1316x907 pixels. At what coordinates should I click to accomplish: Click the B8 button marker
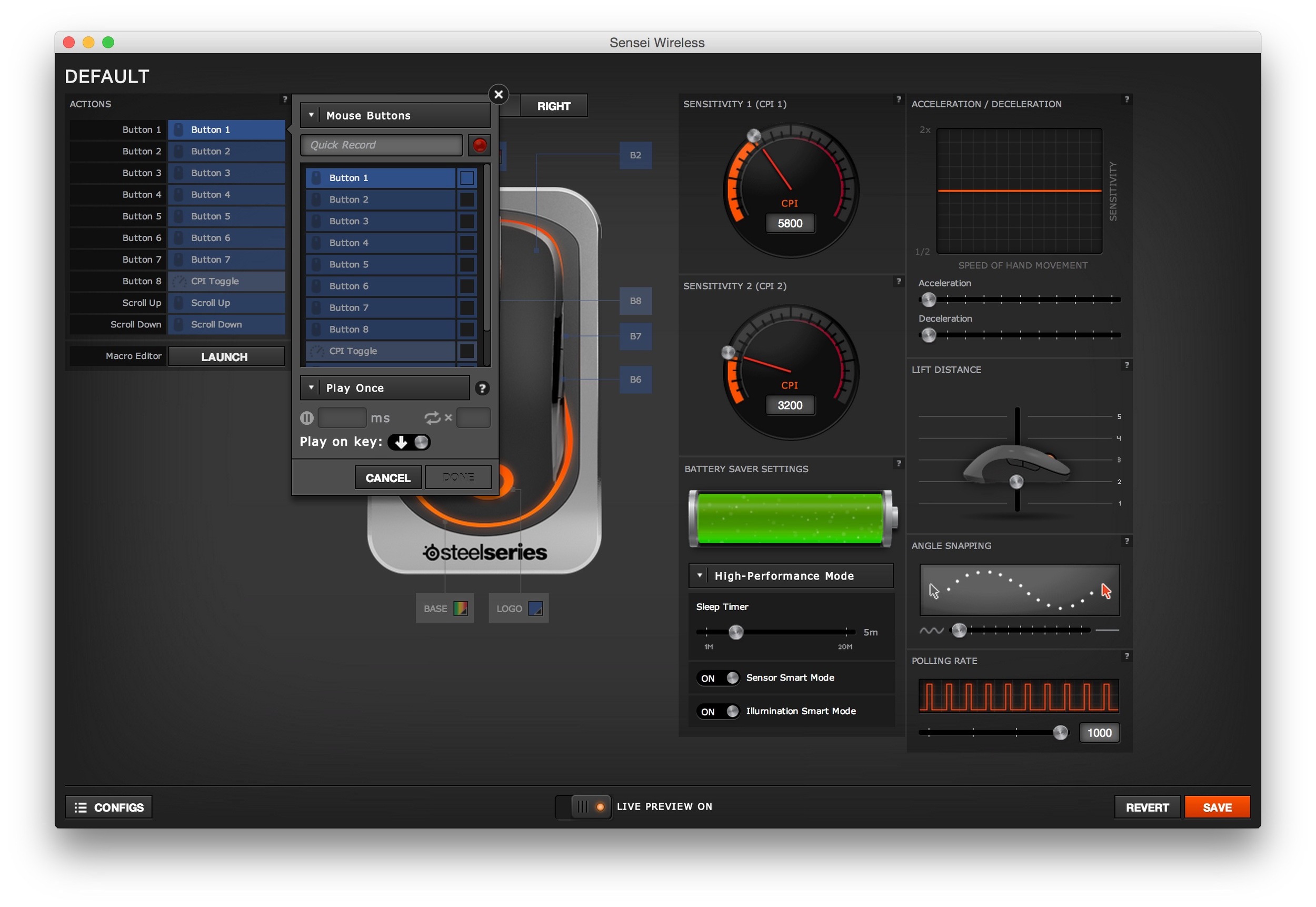tap(635, 301)
